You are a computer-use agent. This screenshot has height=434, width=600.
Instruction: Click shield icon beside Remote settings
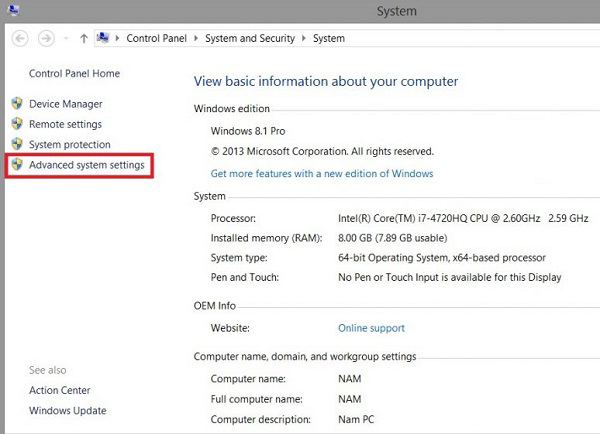click(17, 123)
